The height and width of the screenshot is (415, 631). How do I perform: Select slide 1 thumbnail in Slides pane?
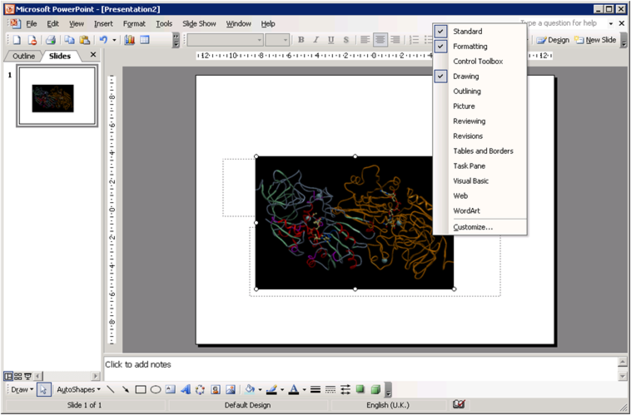pyautogui.click(x=57, y=97)
